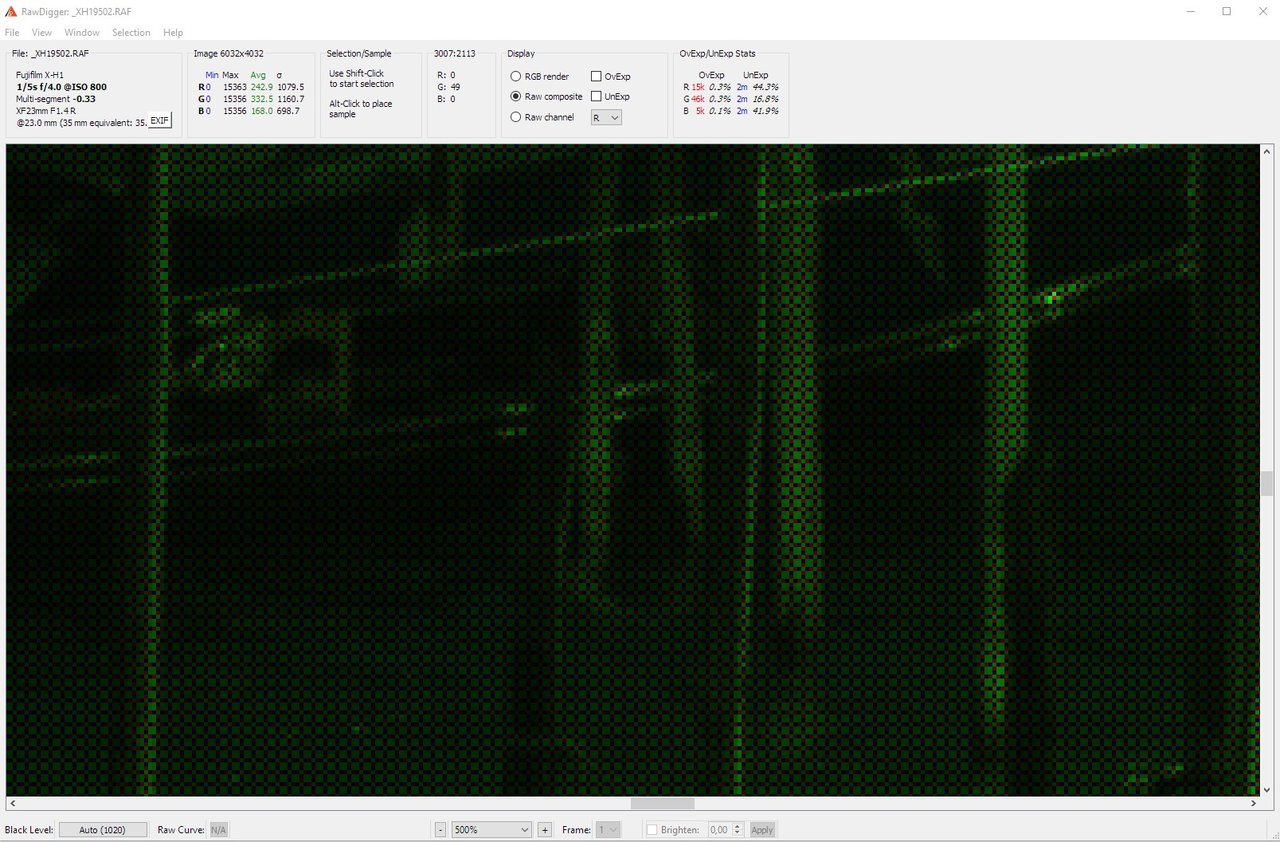
Task: Open the Help menu
Action: (x=173, y=33)
